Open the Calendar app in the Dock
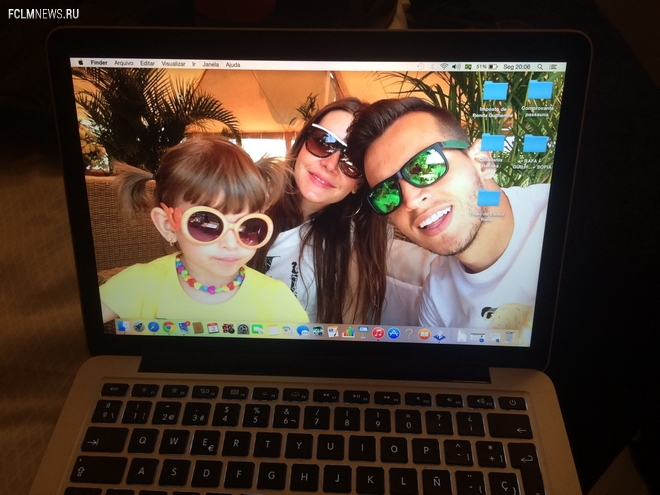The image size is (660, 495). (x=213, y=328)
